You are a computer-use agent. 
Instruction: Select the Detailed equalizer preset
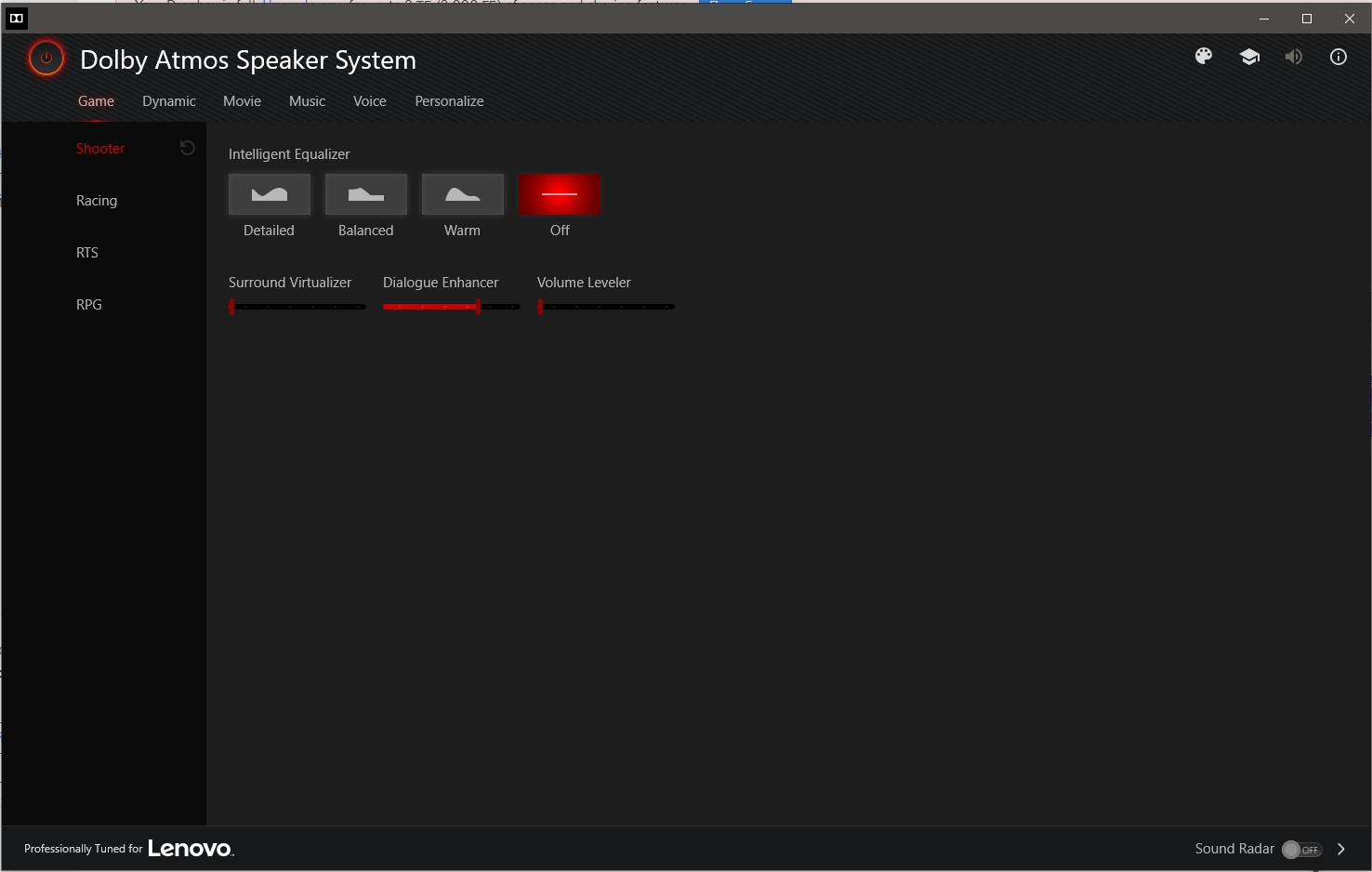pos(270,194)
